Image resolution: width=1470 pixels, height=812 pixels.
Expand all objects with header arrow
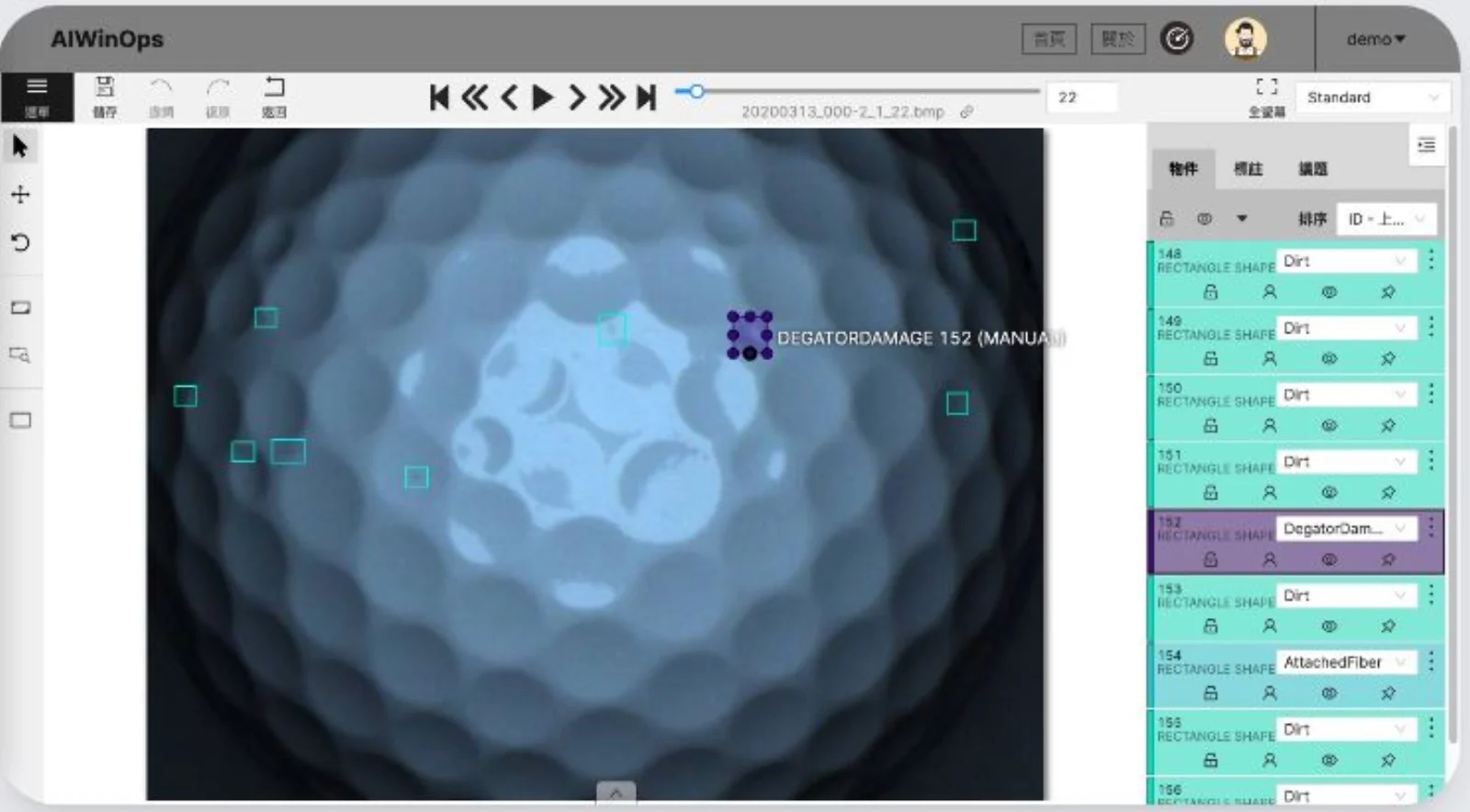1242,219
